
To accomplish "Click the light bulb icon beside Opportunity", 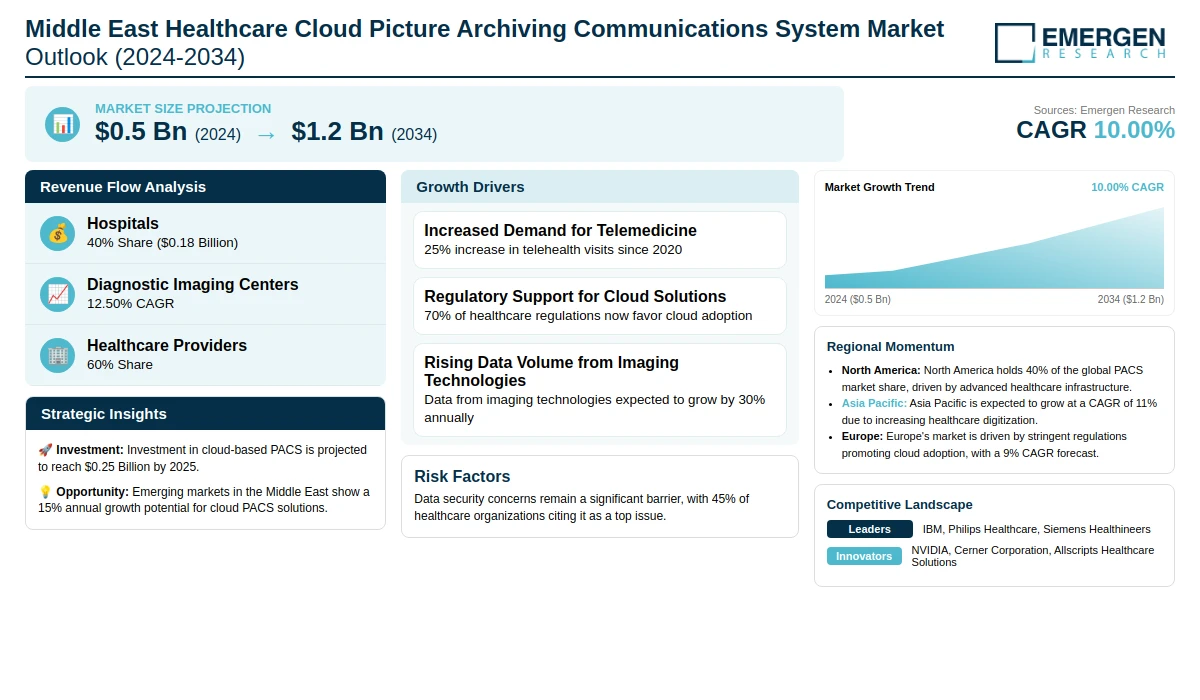I will pyautogui.click(x=45, y=492).
